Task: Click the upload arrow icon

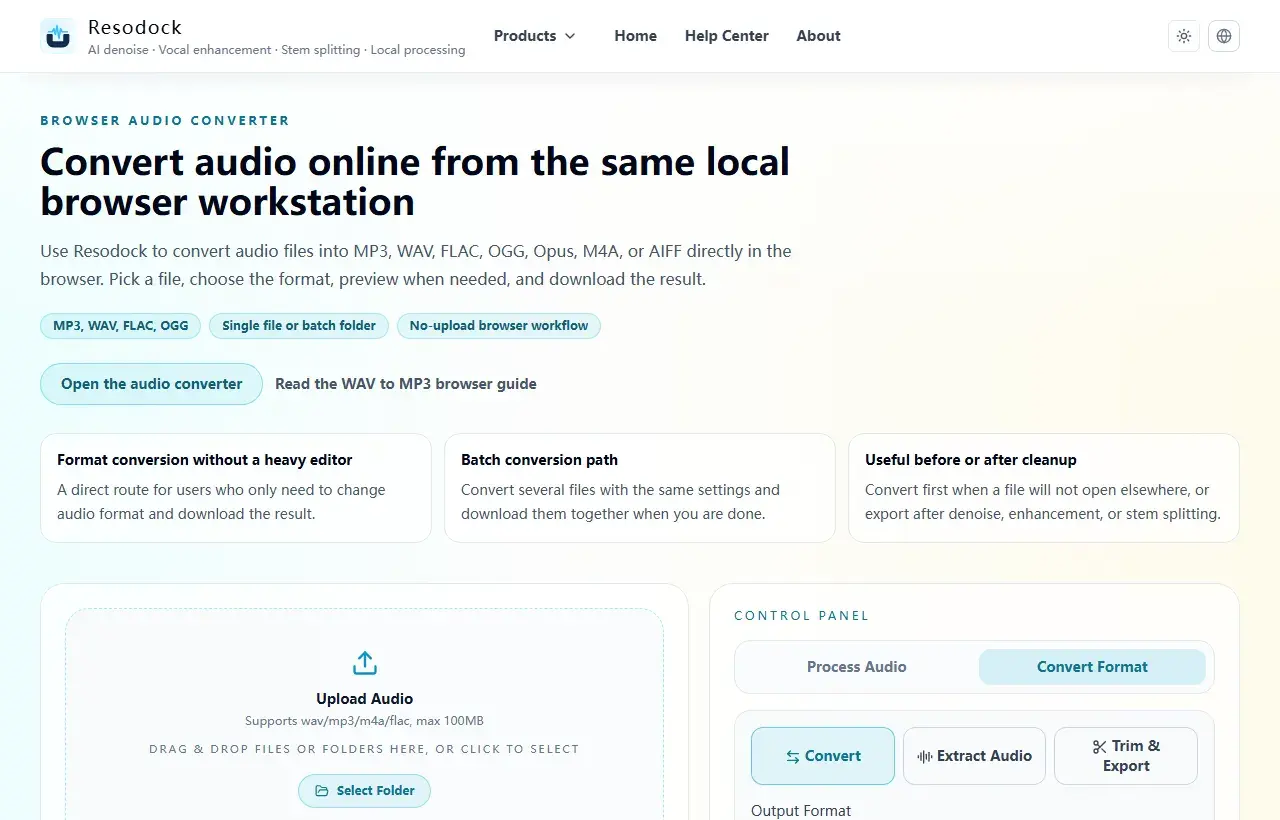Action: tap(365, 663)
